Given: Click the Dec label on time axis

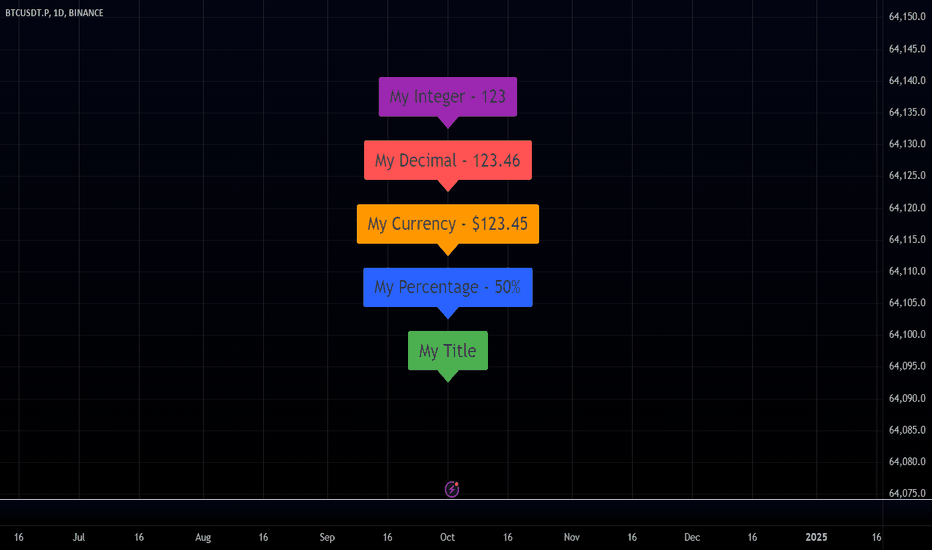Looking at the screenshot, I should pyautogui.click(x=692, y=538).
